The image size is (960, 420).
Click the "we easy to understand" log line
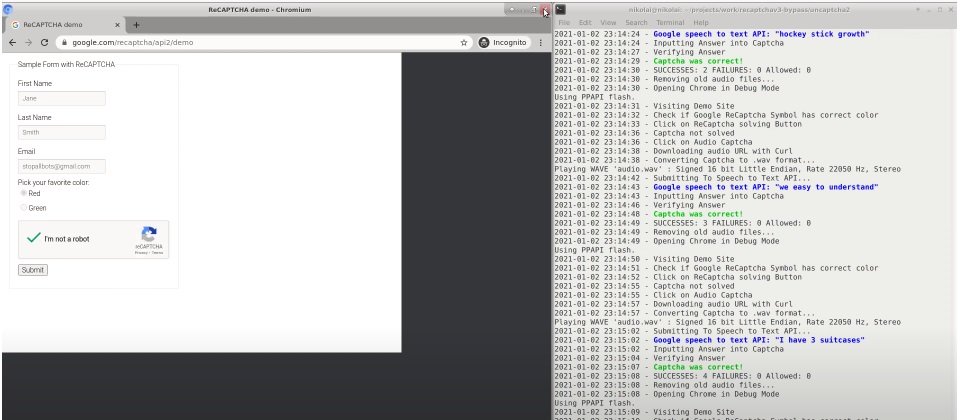(716, 187)
